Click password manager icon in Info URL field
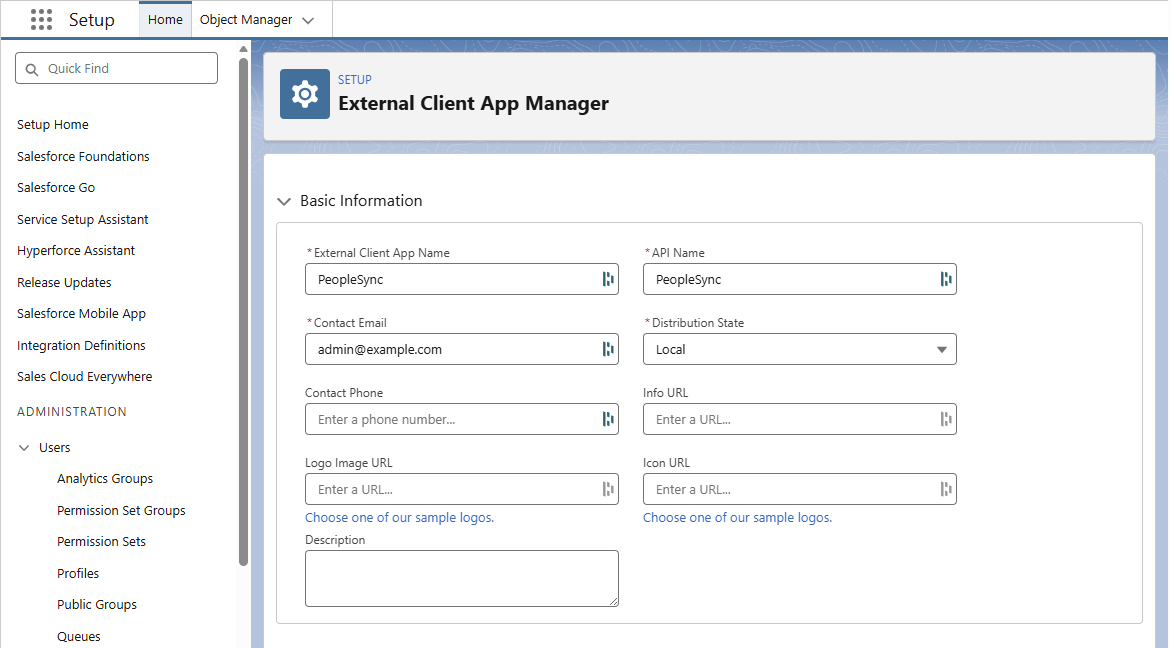The image size is (1170, 648). 946,420
